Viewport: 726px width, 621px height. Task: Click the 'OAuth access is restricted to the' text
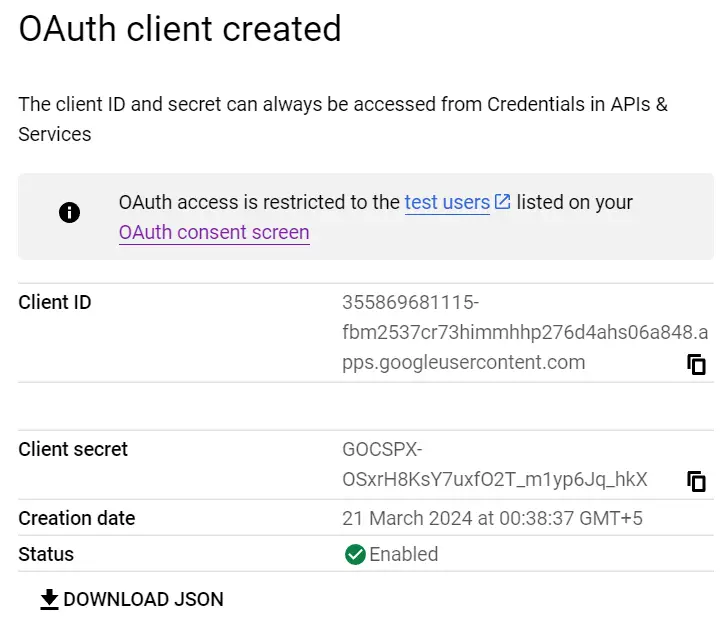259,202
